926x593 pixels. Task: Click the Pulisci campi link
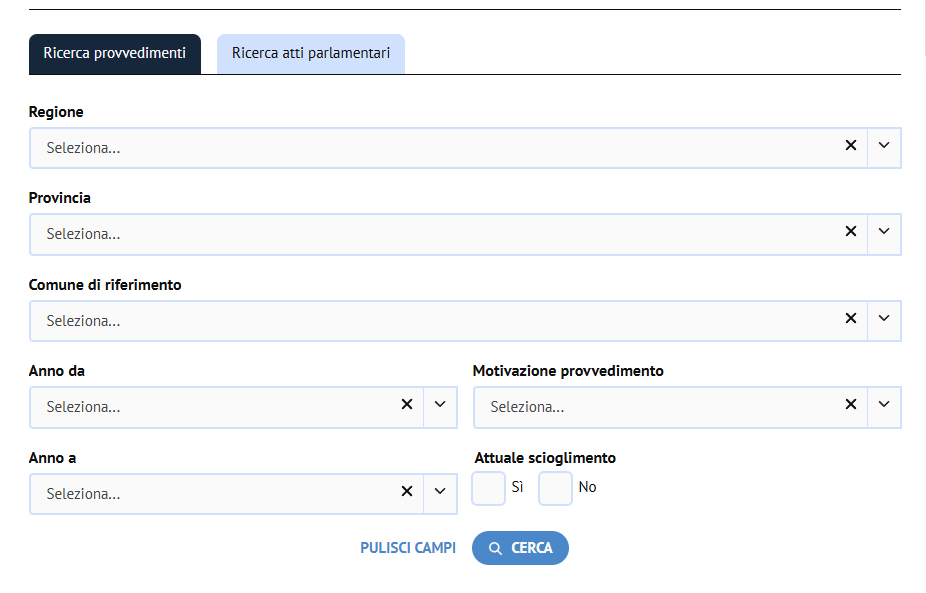(408, 548)
